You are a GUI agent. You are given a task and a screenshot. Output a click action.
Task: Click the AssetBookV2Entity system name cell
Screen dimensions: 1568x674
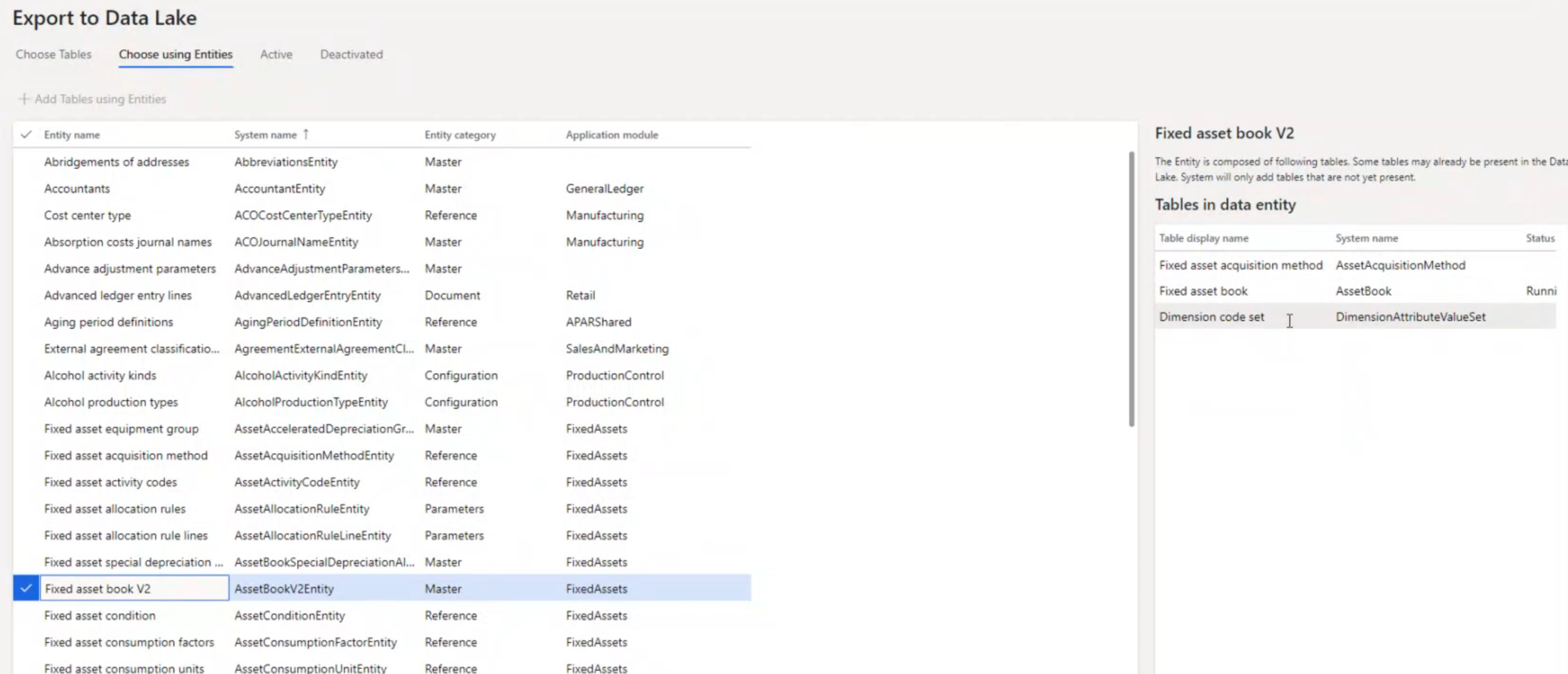click(284, 589)
